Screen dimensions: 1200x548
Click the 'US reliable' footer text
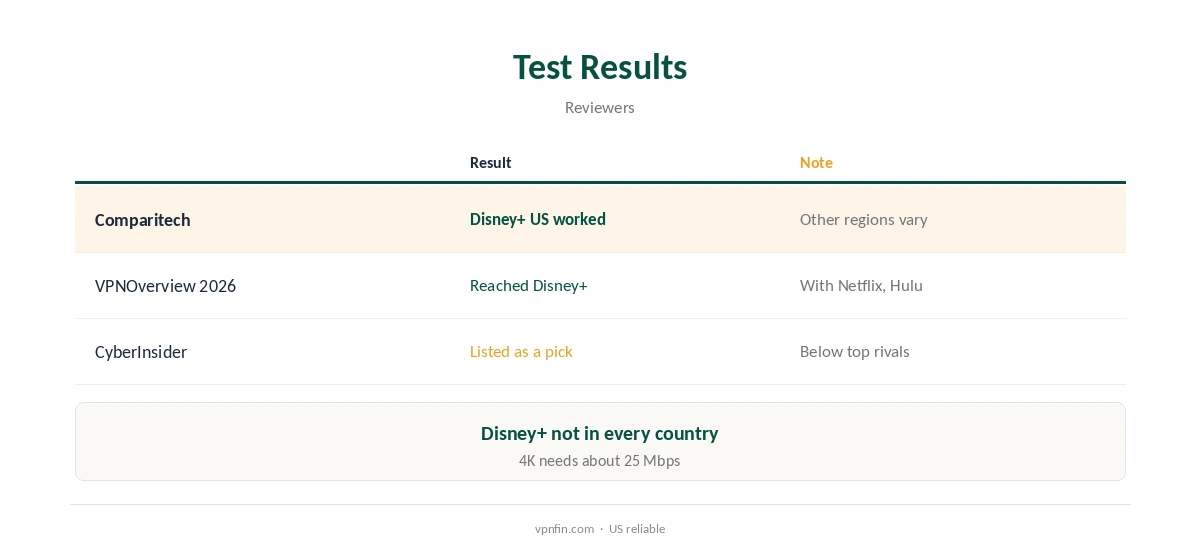(x=637, y=529)
